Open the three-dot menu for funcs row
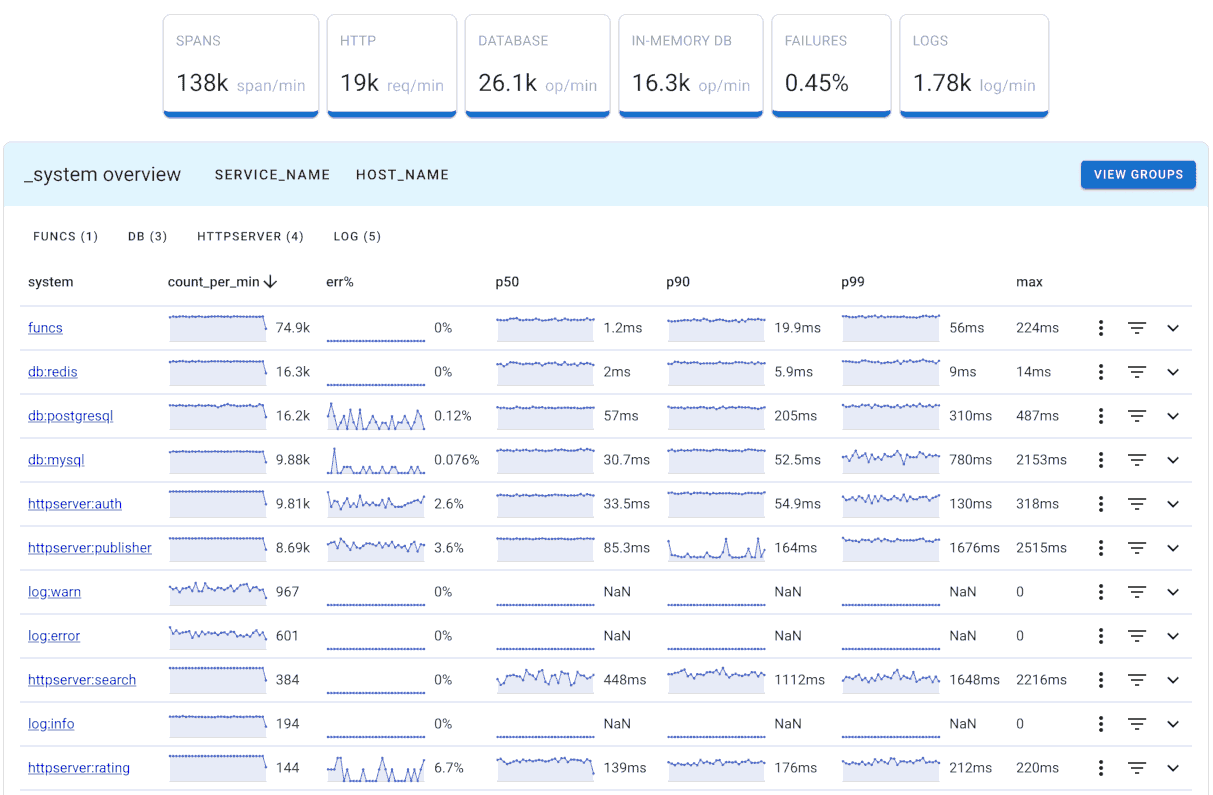Screen dimensions: 1213x795 point(1100,328)
